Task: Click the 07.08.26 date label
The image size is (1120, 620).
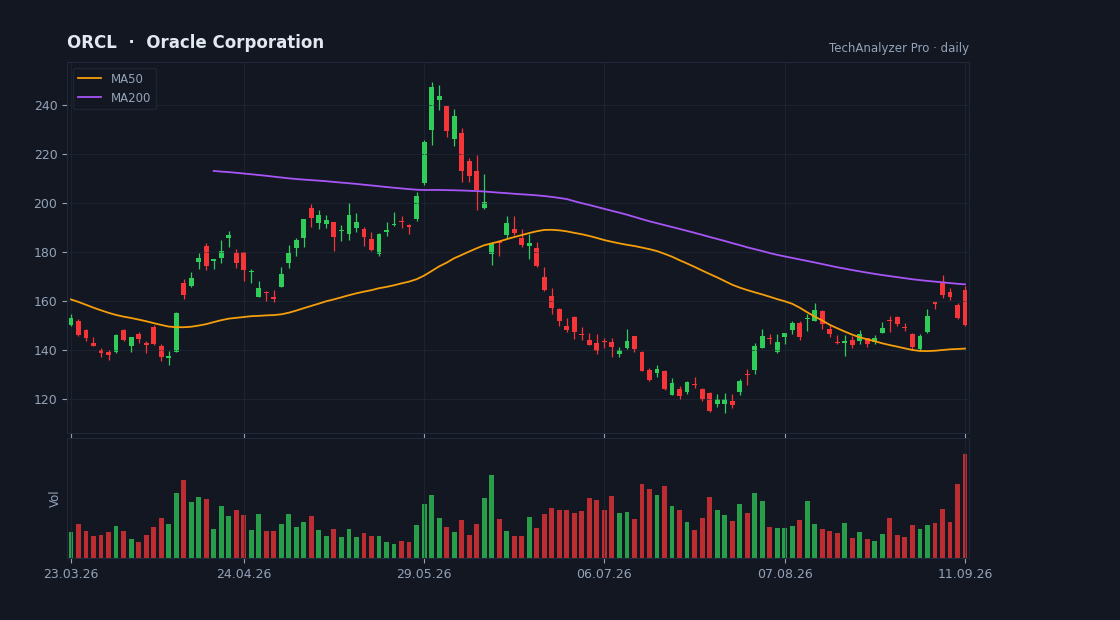Action: (x=785, y=574)
